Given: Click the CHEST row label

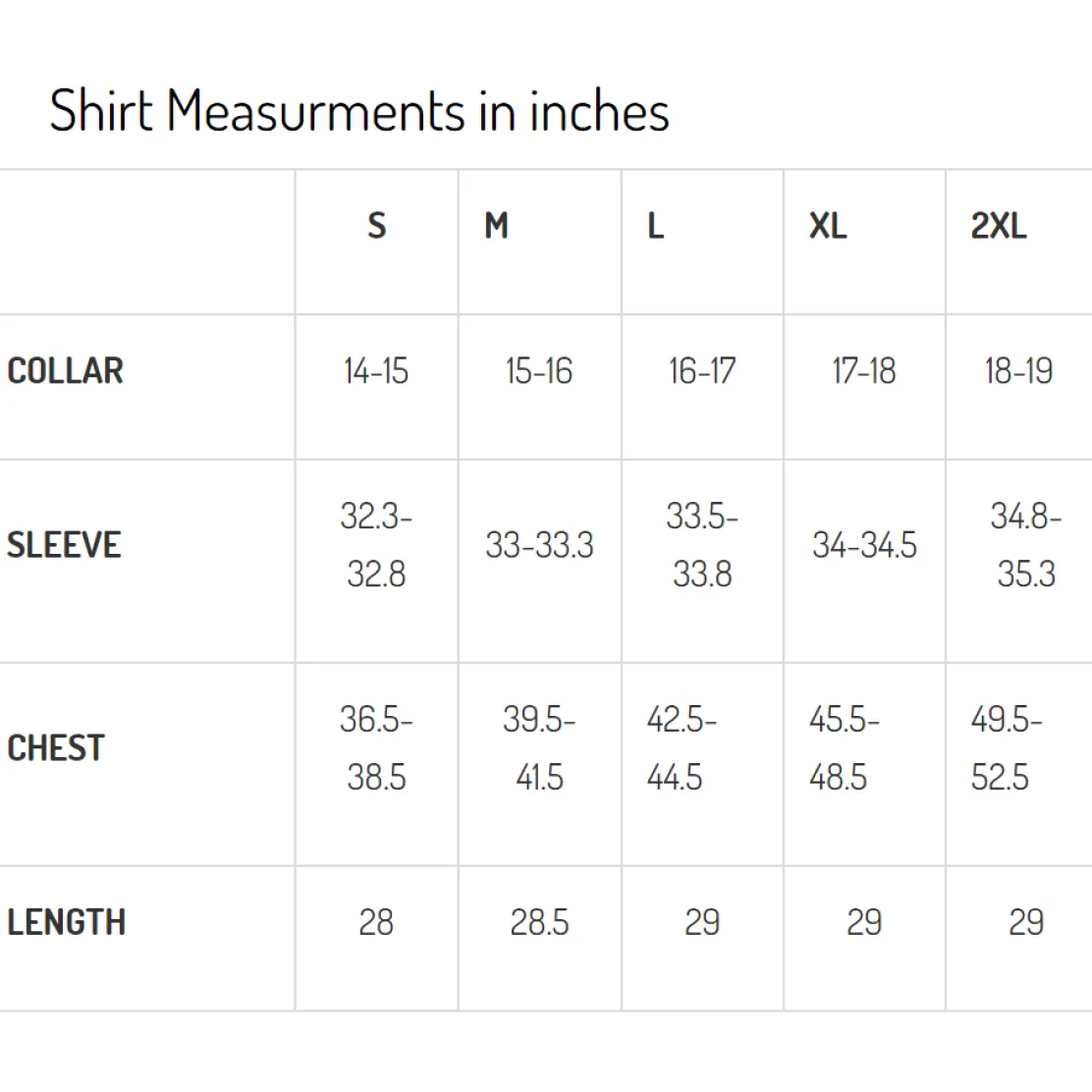Looking at the screenshot, I should coord(56,748).
